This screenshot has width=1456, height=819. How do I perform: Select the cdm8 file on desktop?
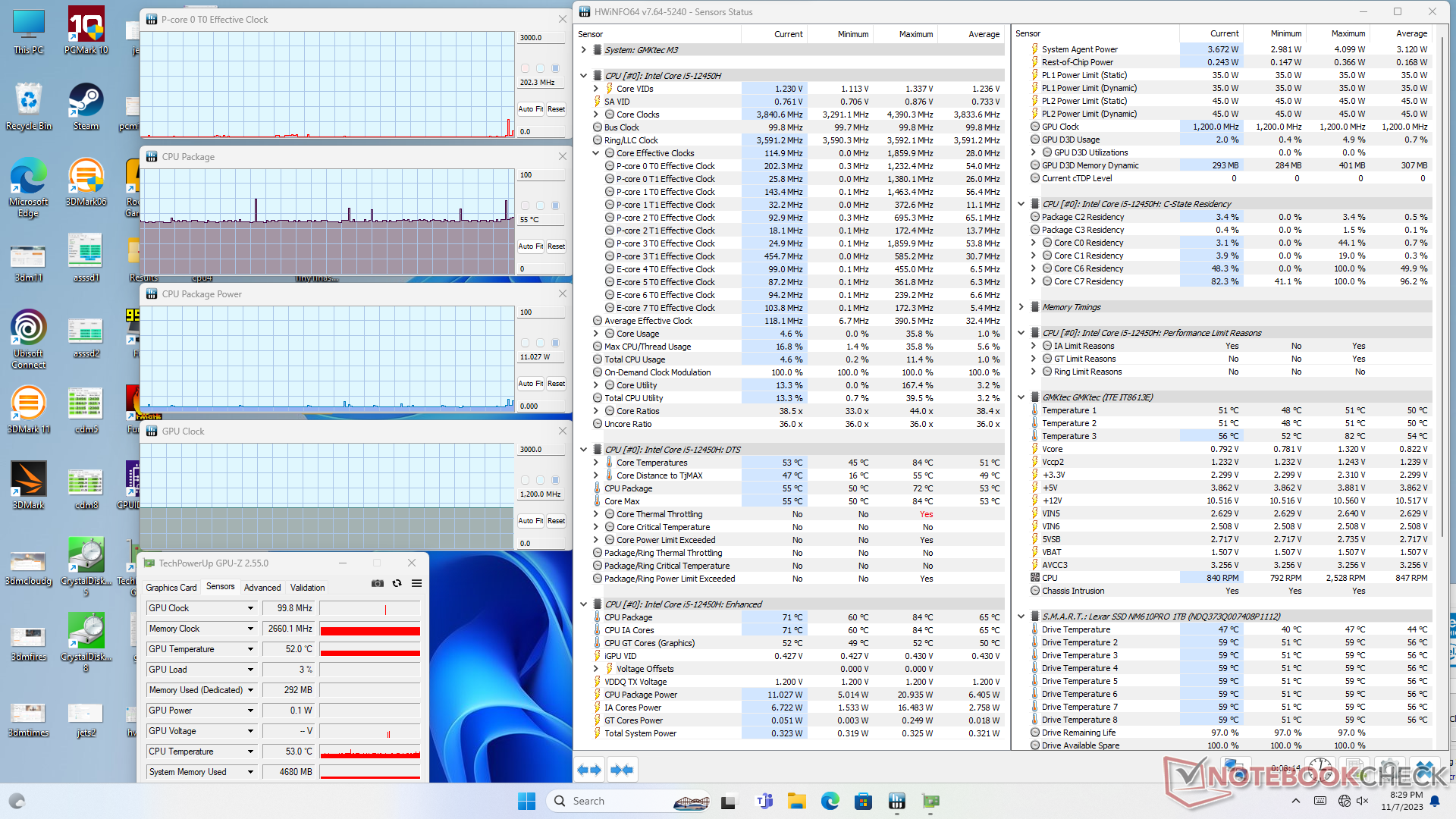click(x=86, y=486)
